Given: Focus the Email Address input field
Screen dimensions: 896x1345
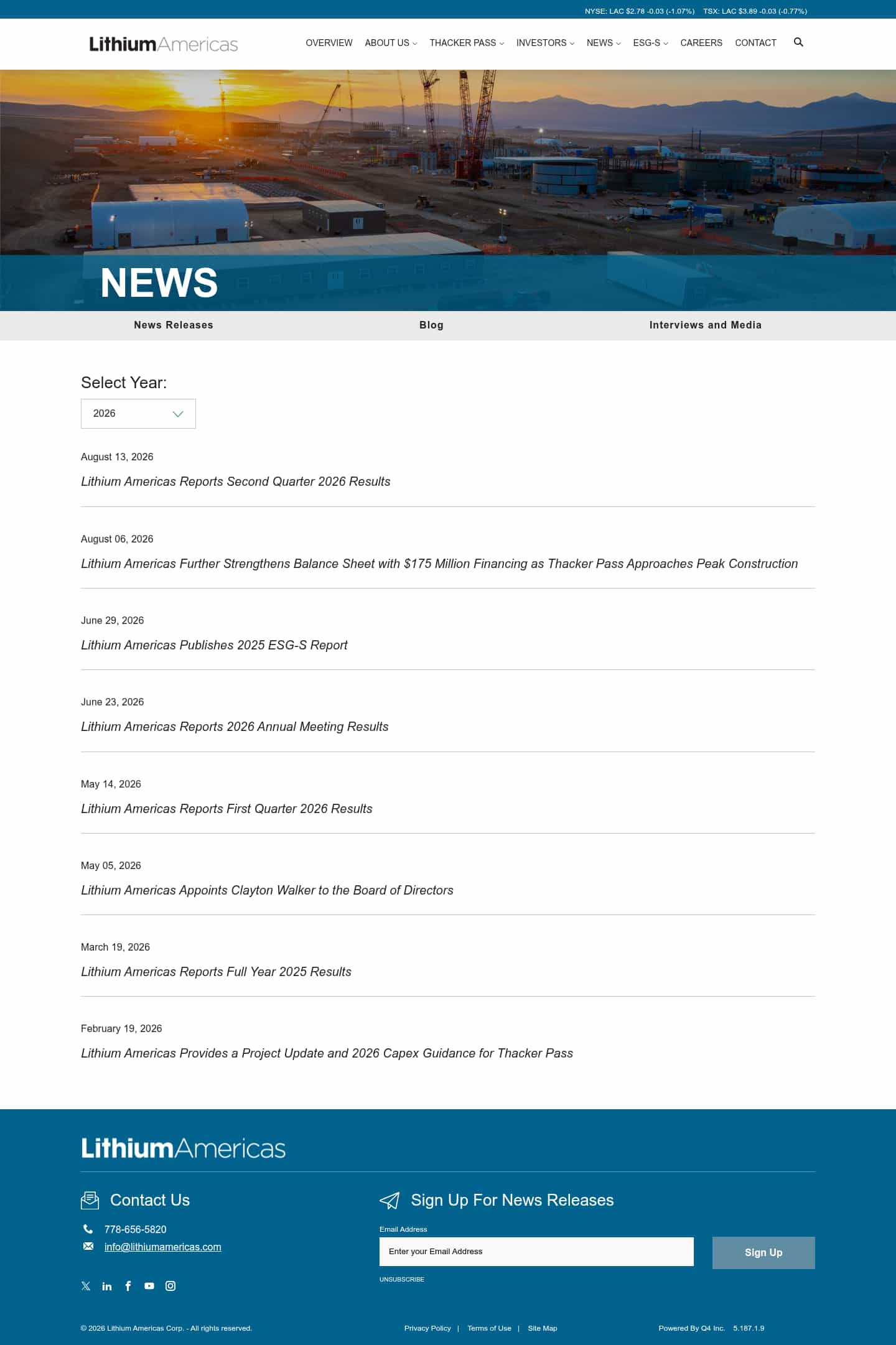Looking at the screenshot, I should (536, 1252).
